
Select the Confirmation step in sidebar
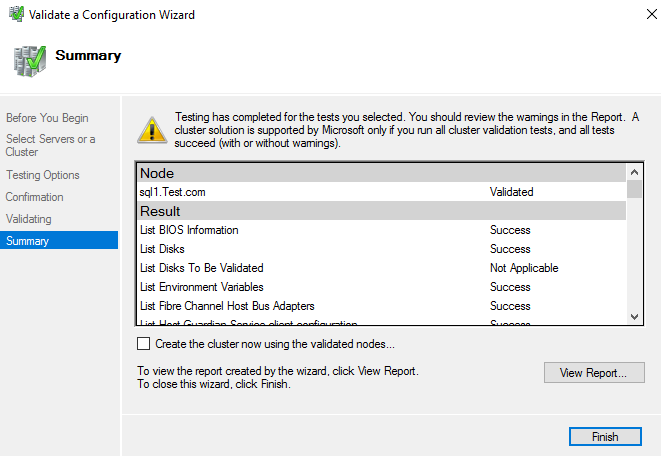(x=34, y=197)
